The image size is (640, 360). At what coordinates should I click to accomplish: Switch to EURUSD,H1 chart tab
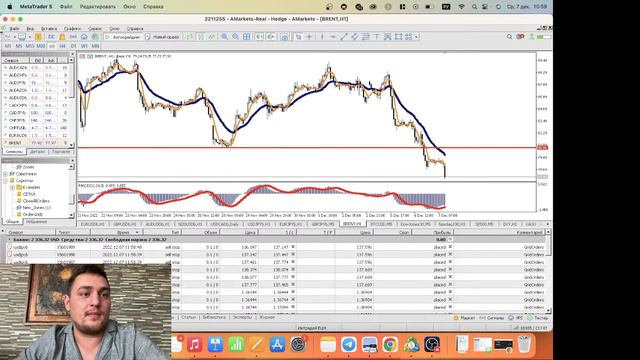(x=92, y=224)
